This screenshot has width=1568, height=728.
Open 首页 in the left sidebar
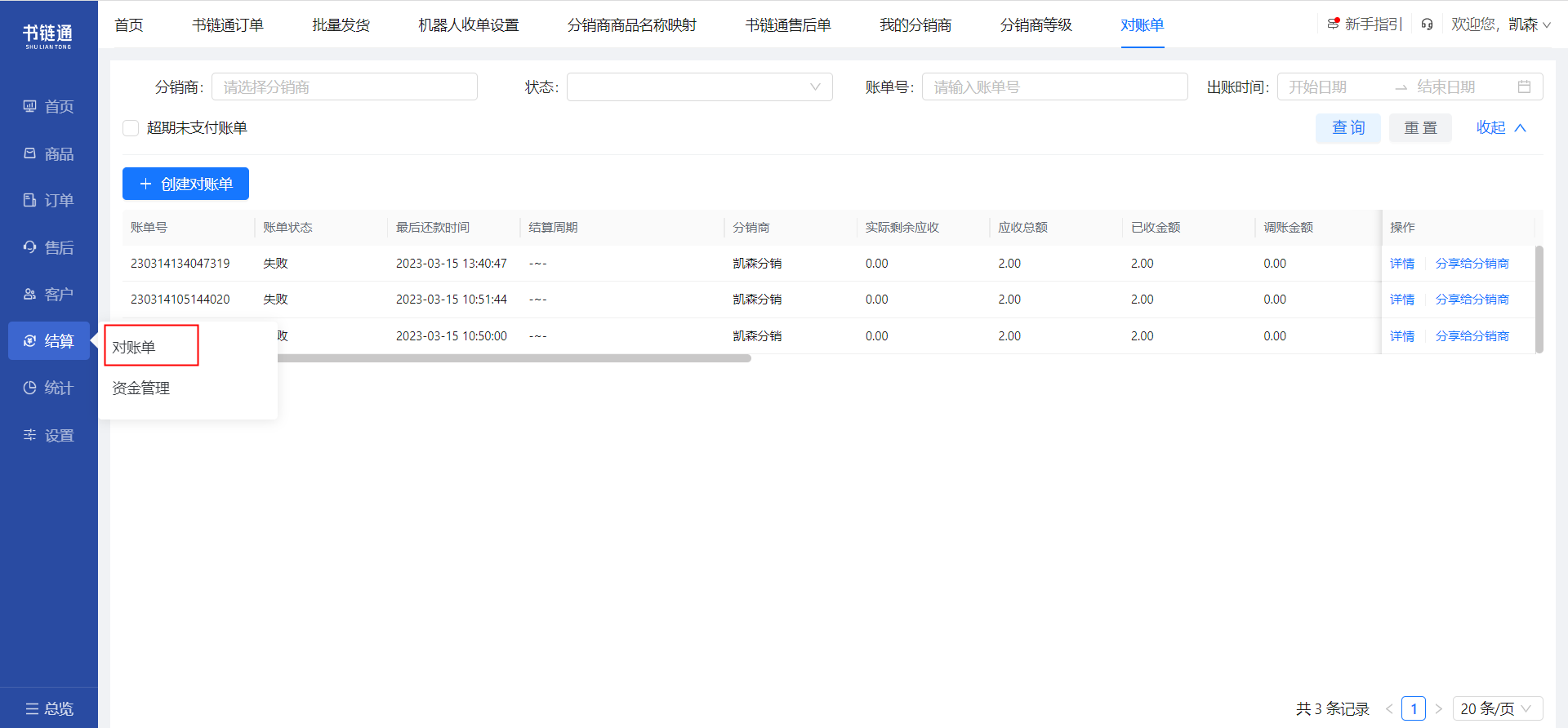point(48,106)
